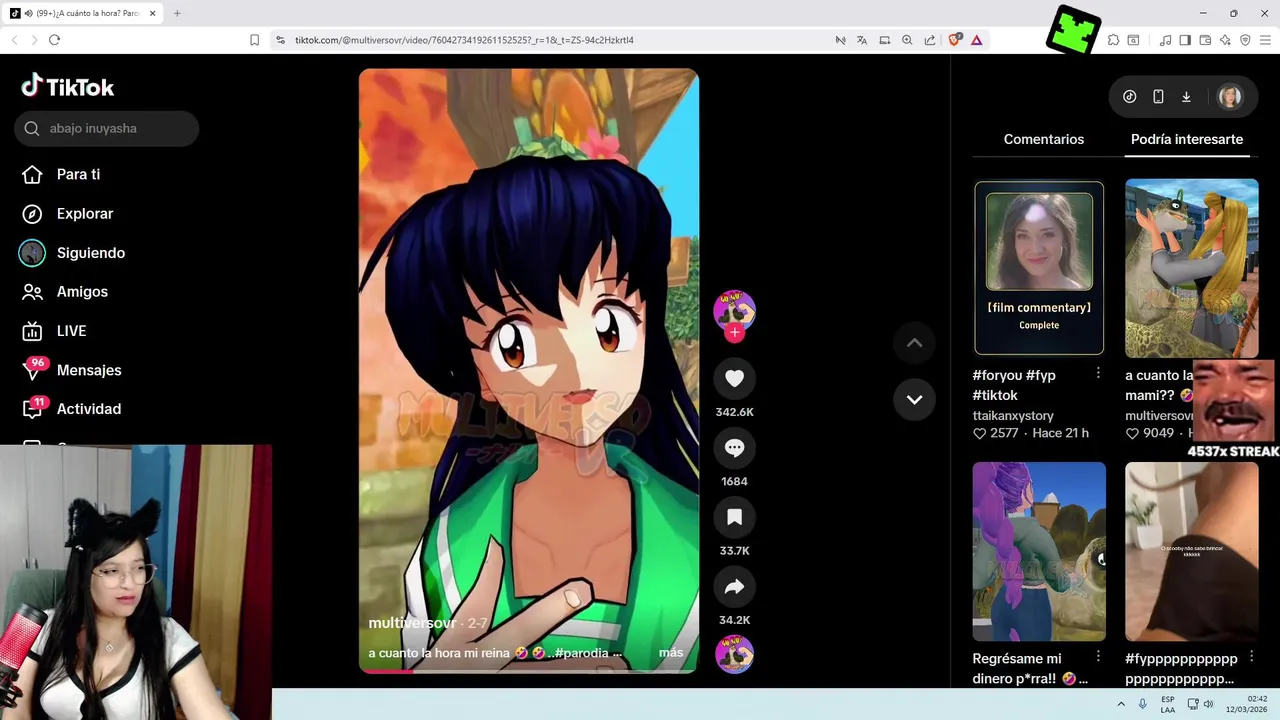Open Explorar section
Screen dimensions: 1280x720
click(x=70, y=213)
